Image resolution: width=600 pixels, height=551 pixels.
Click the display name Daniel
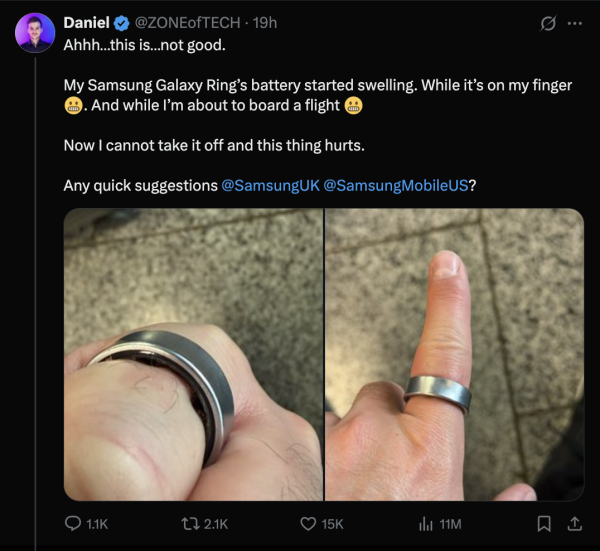(x=87, y=23)
